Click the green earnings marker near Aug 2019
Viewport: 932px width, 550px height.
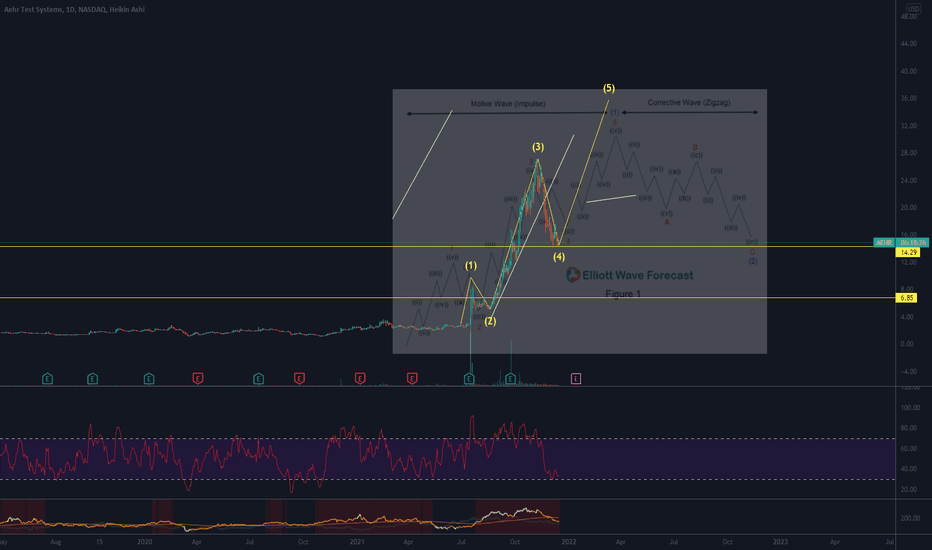point(48,378)
